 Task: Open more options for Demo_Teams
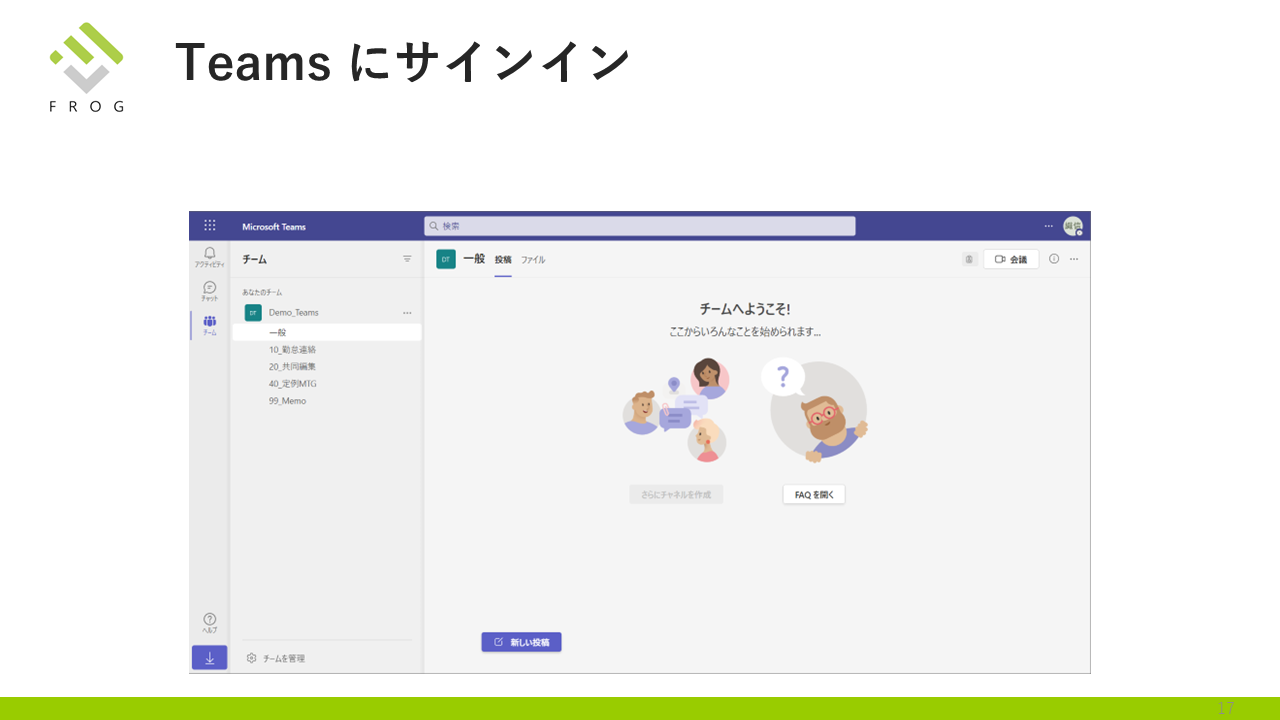[407, 313]
